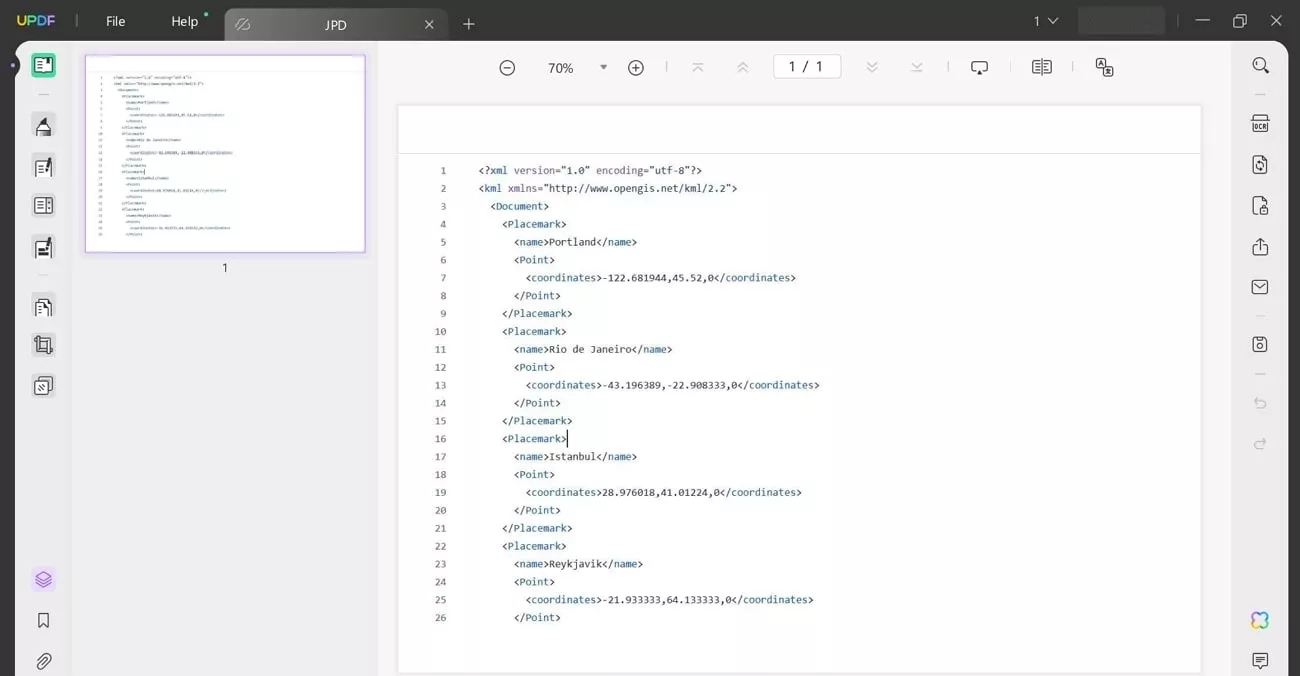Select the Reader mode icon in left sidebar
This screenshot has width=1300, height=676.
pyautogui.click(x=43, y=66)
